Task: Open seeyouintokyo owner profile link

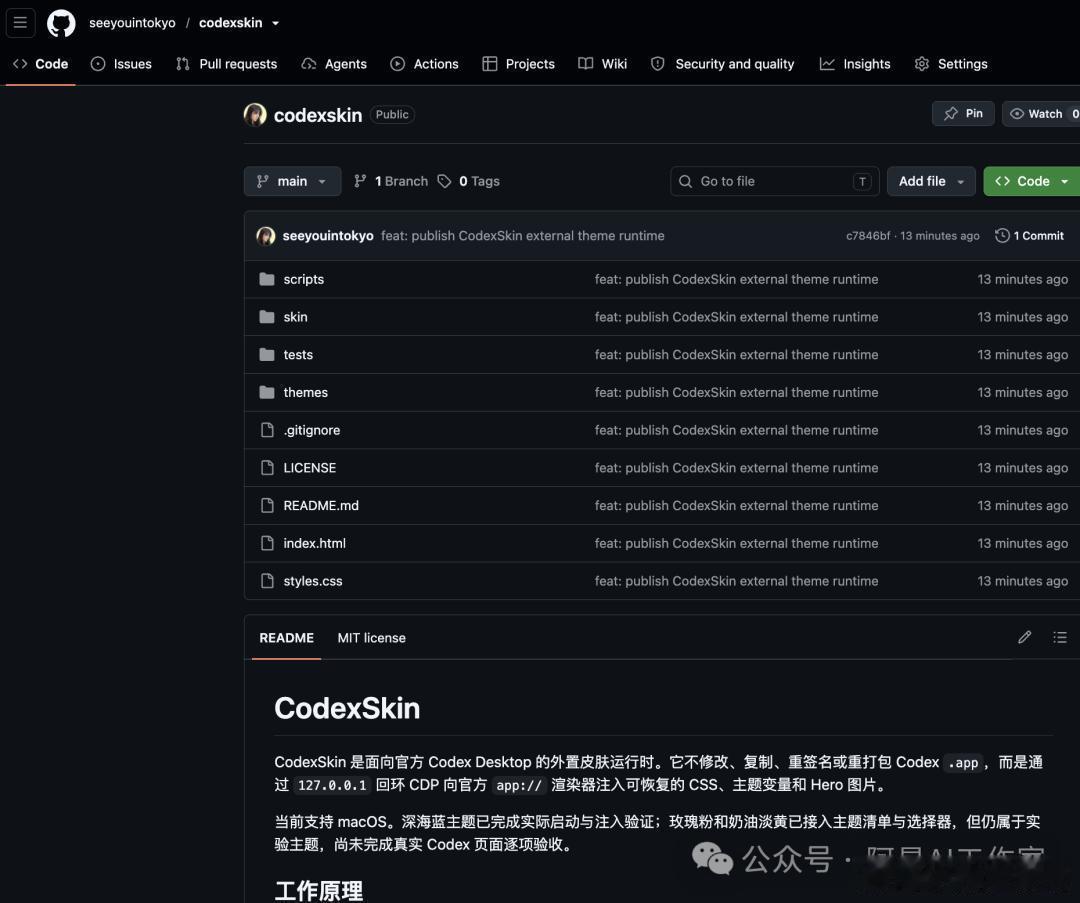Action: point(132,23)
